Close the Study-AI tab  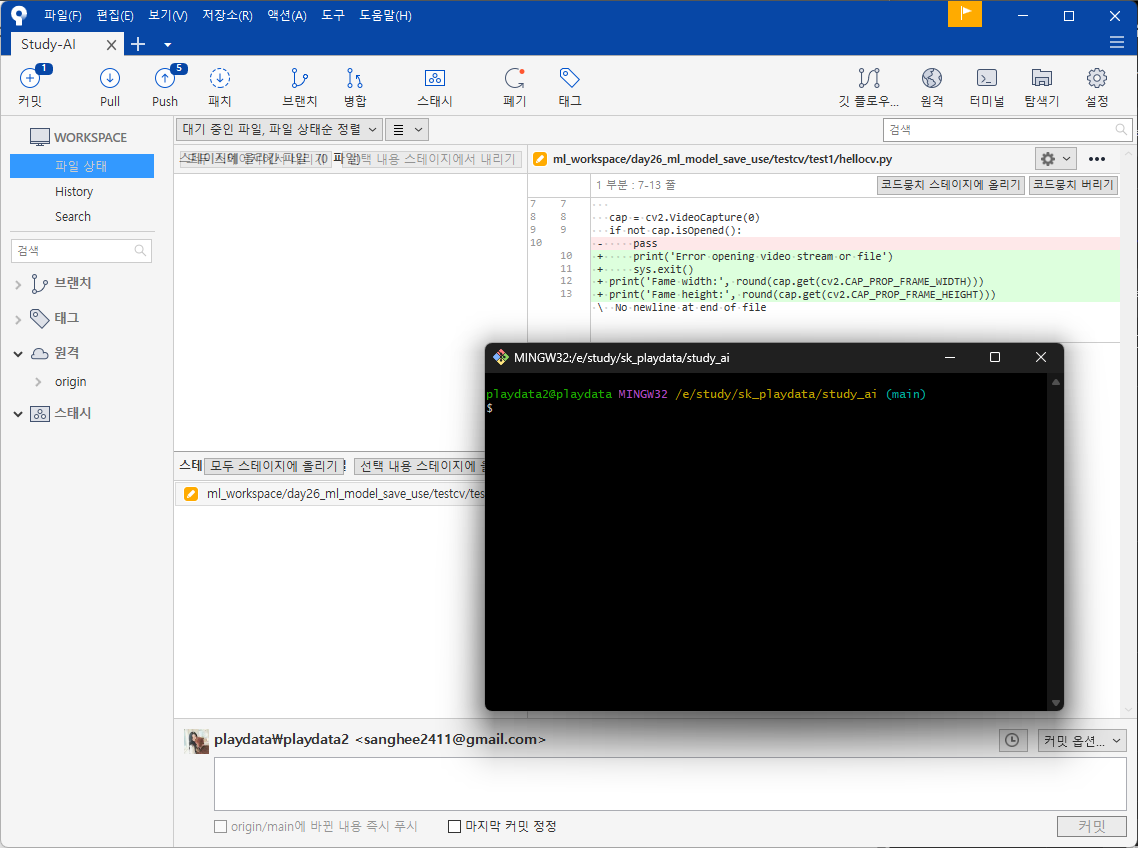click(x=111, y=45)
